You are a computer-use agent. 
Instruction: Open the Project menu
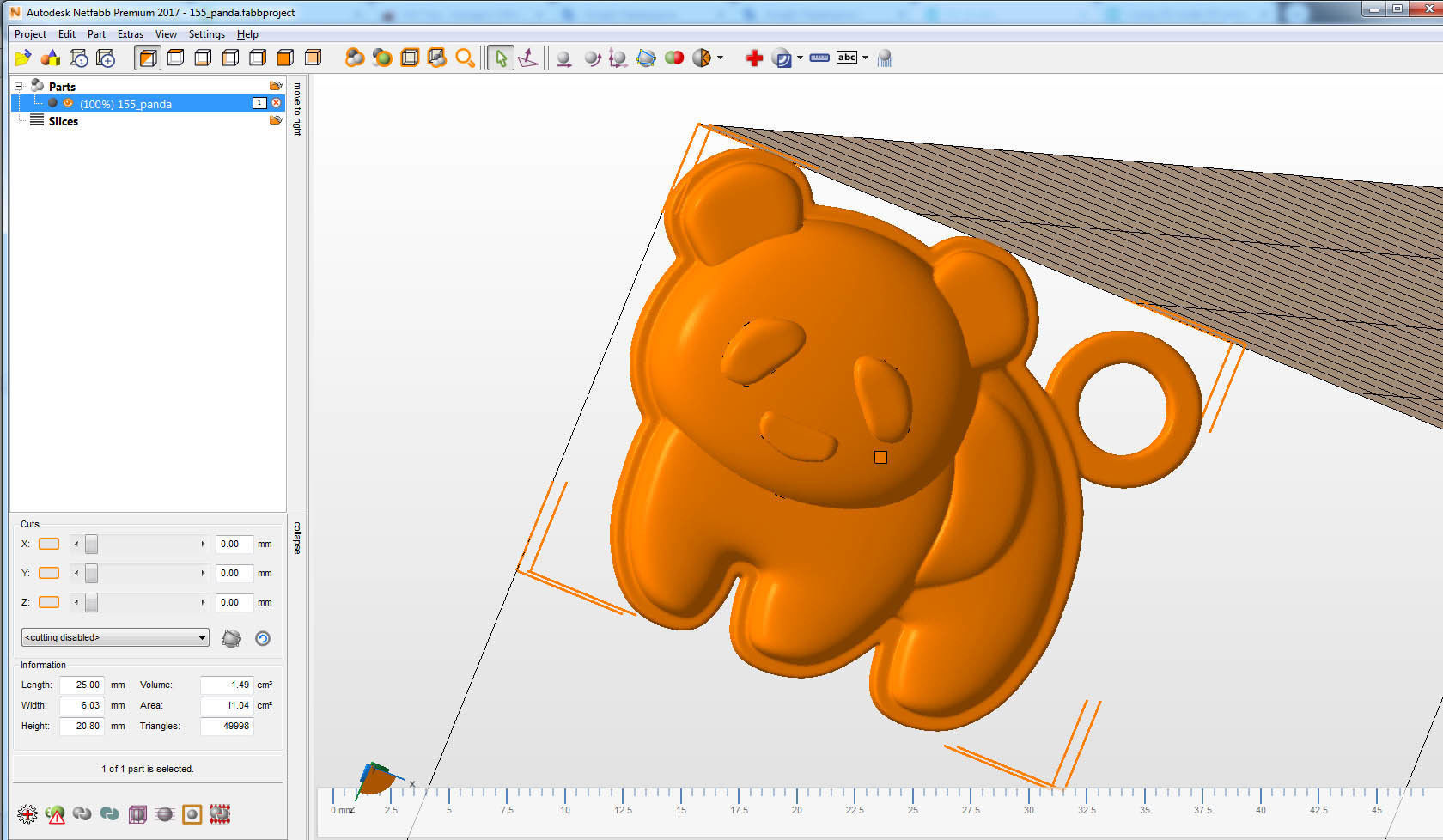pyautogui.click(x=30, y=34)
